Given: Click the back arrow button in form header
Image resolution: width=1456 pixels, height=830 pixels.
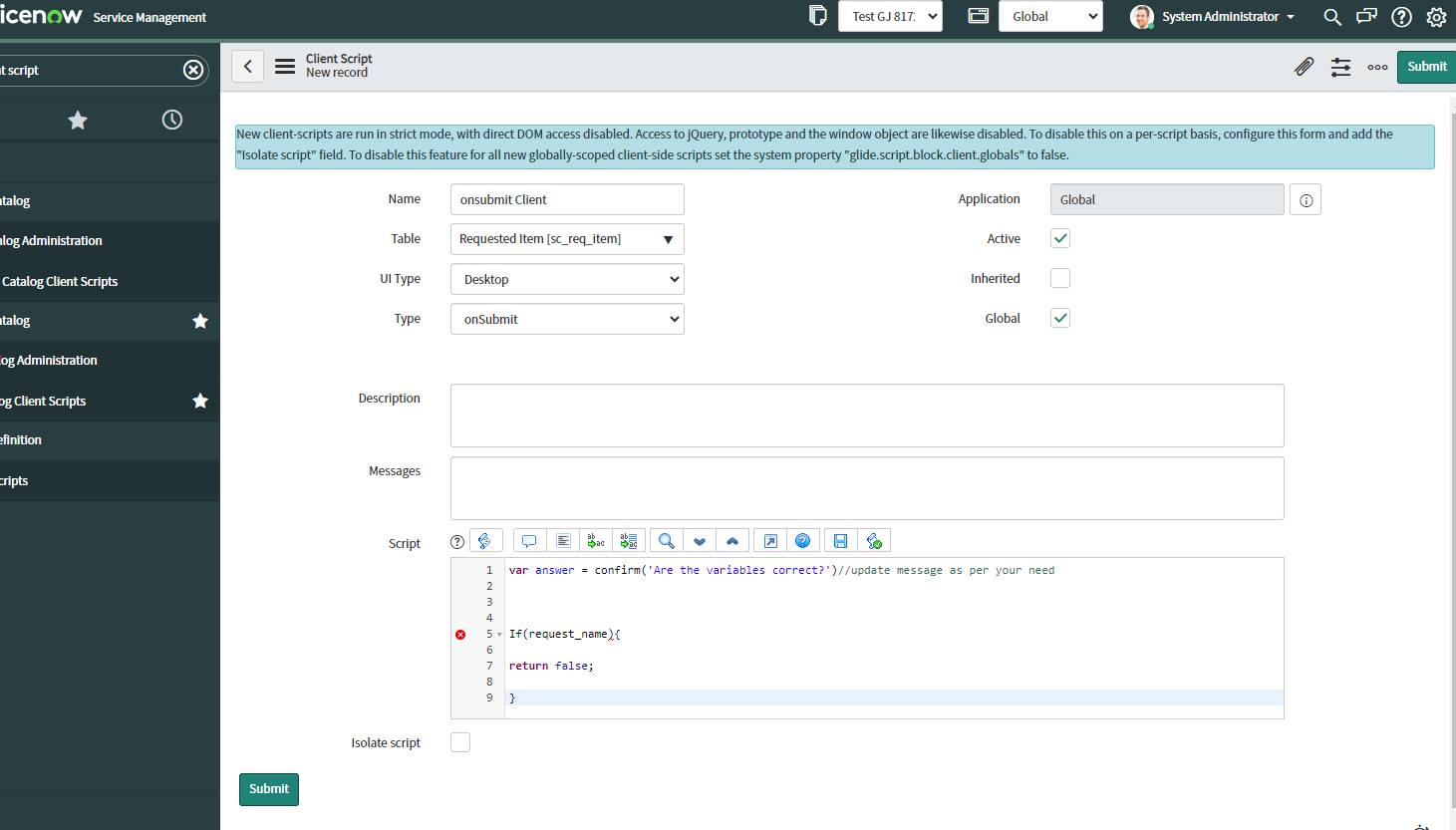Looking at the screenshot, I should 248,67.
